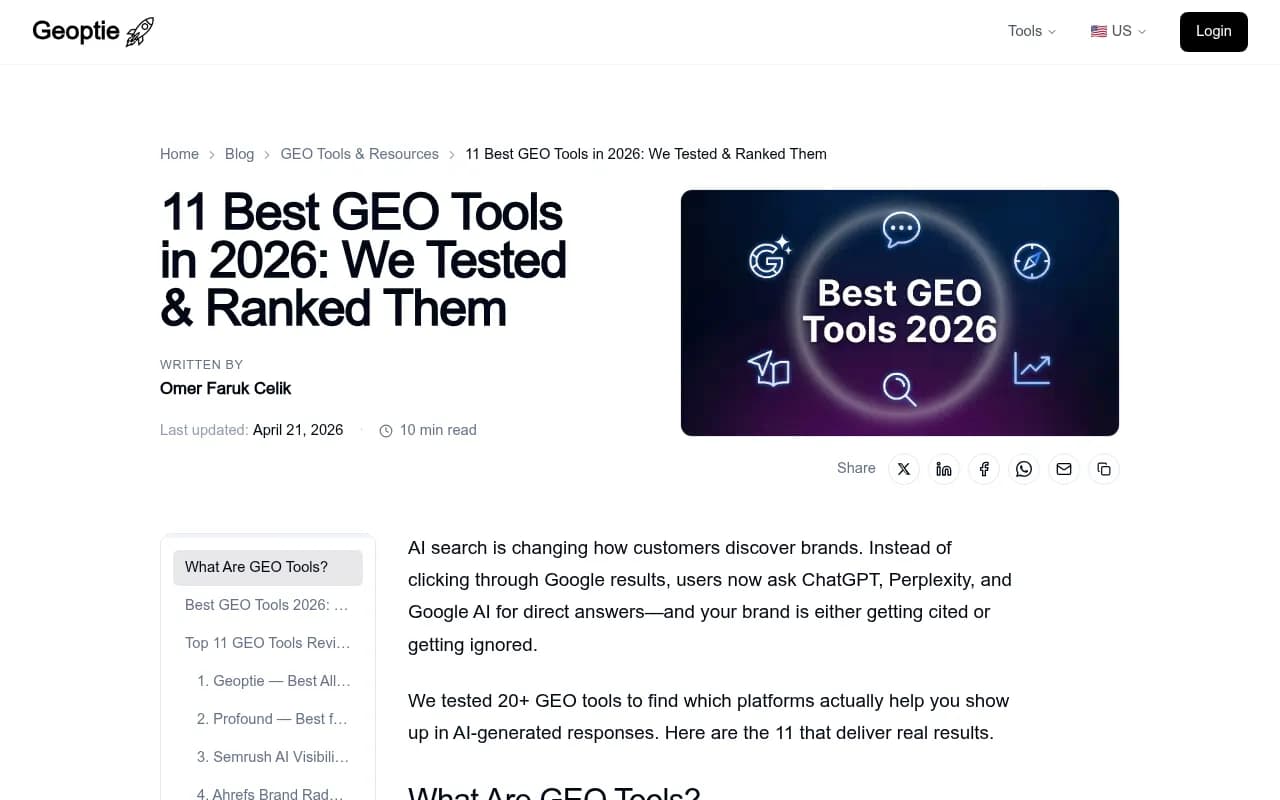Click the clock icon beside read time
This screenshot has height=800, width=1280.
386,431
